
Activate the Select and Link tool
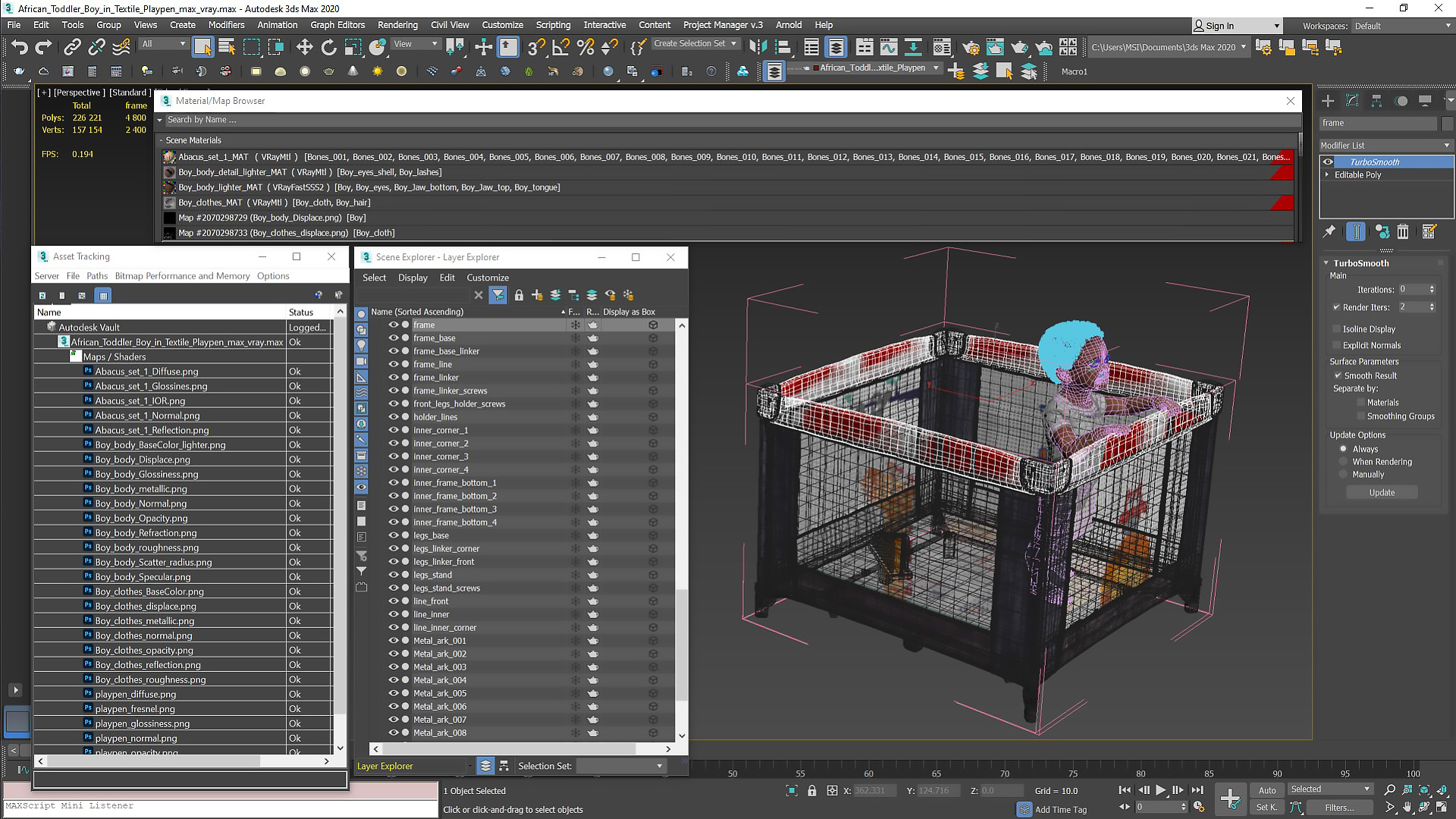coord(72,47)
